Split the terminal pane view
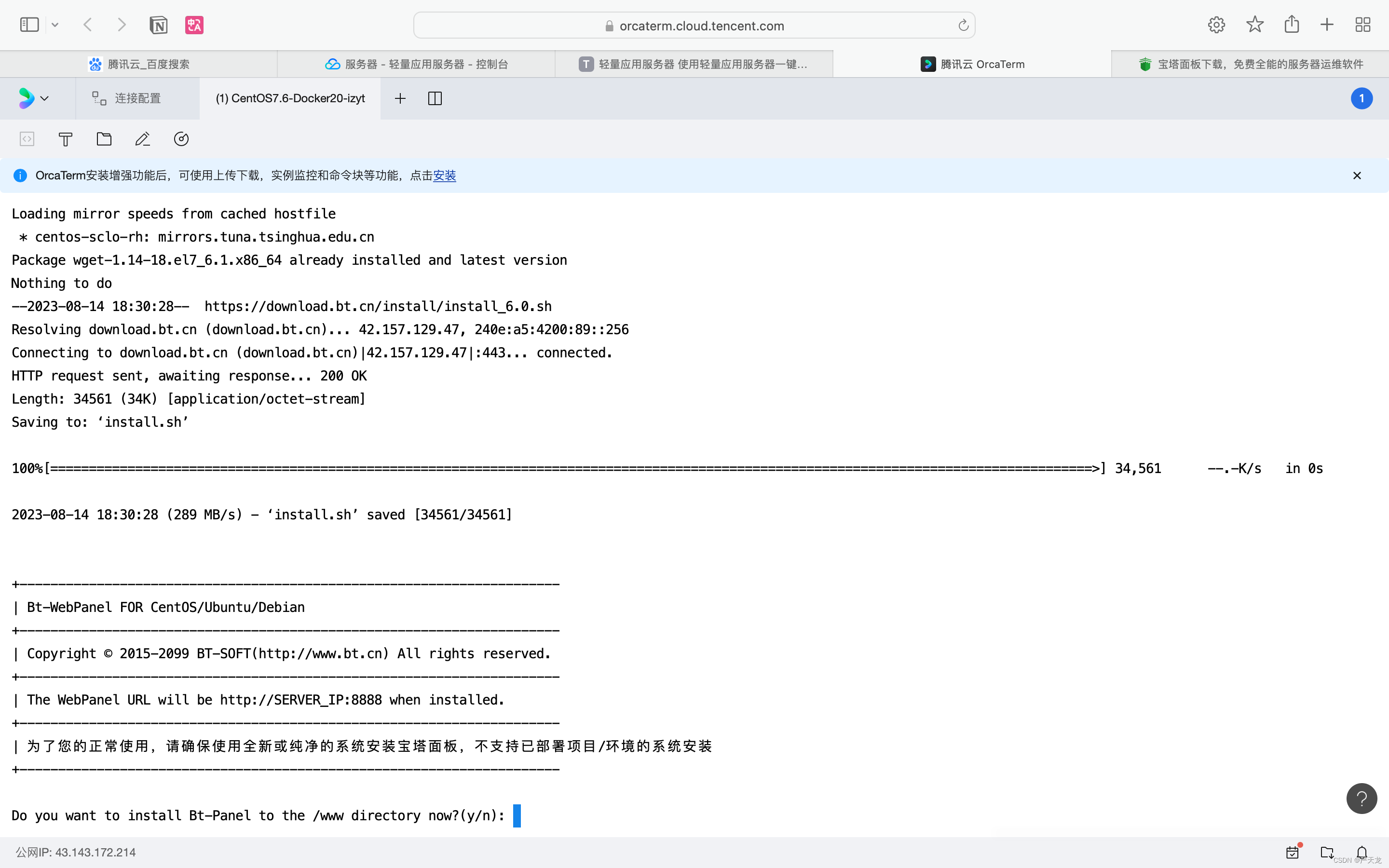The width and height of the screenshot is (1389, 868). click(435, 98)
